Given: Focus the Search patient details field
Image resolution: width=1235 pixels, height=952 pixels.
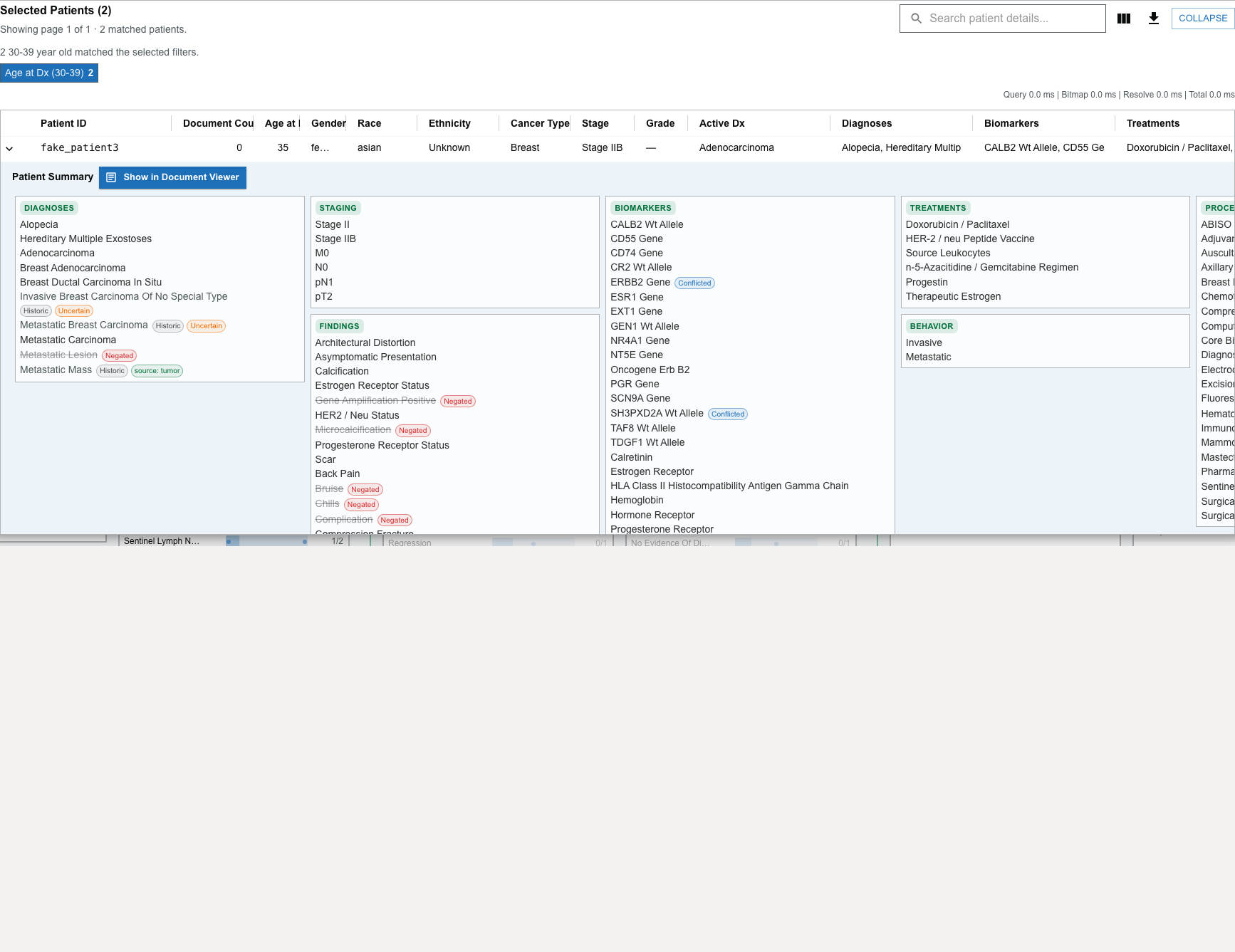Looking at the screenshot, I should [x=1002, y=19].
